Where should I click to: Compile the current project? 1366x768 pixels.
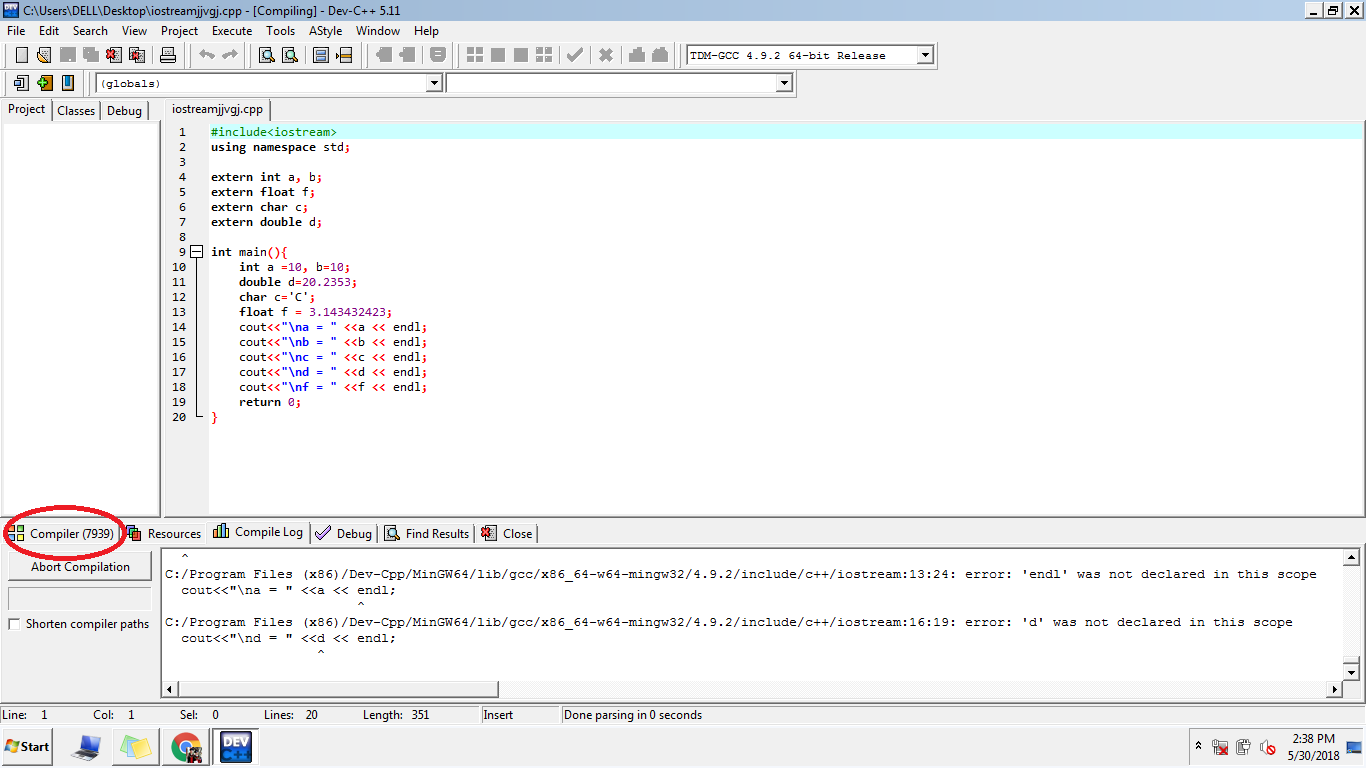tap(473, 55)
